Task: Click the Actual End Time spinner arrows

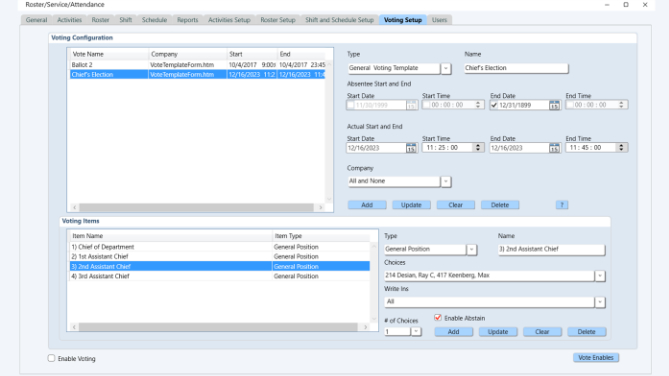Action: click(x=621, y=148)
